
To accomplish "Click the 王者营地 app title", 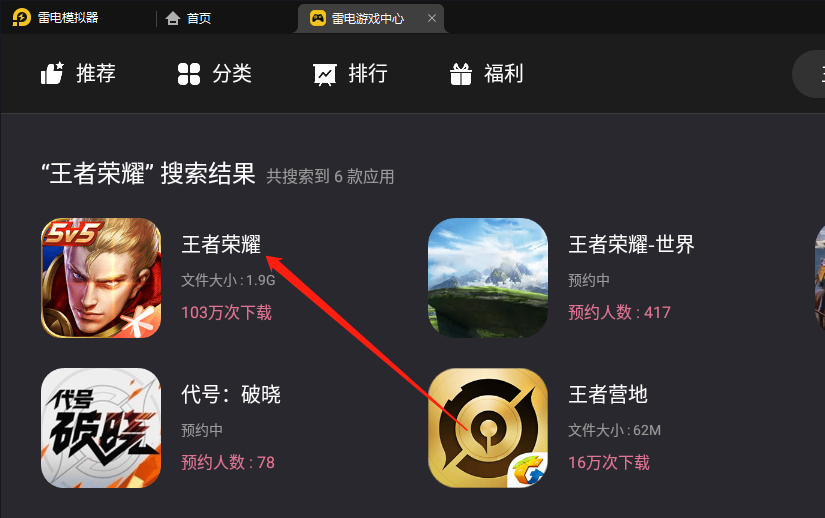I will (608, 394).
